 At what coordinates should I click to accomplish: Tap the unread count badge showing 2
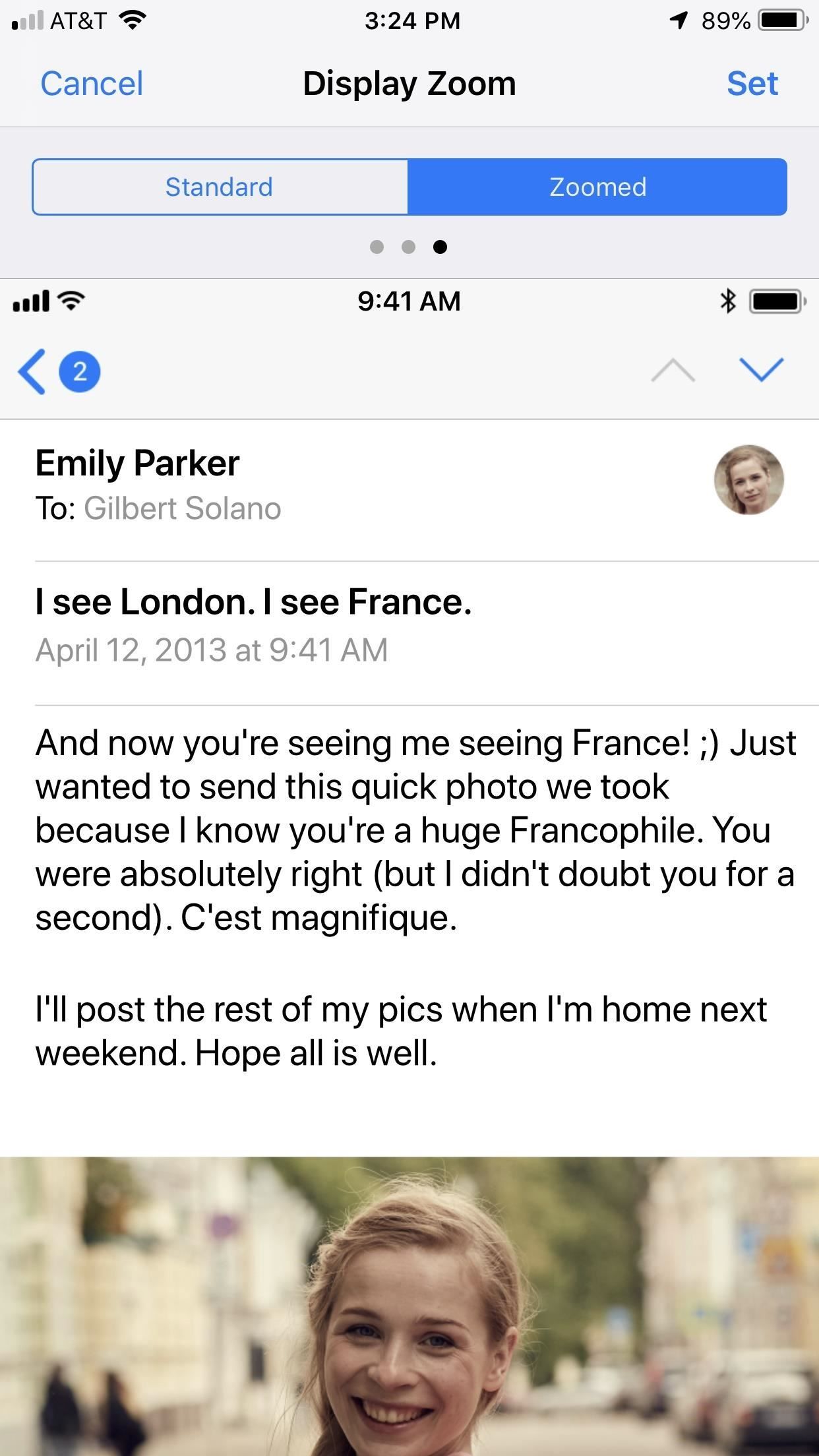[80, 372]
